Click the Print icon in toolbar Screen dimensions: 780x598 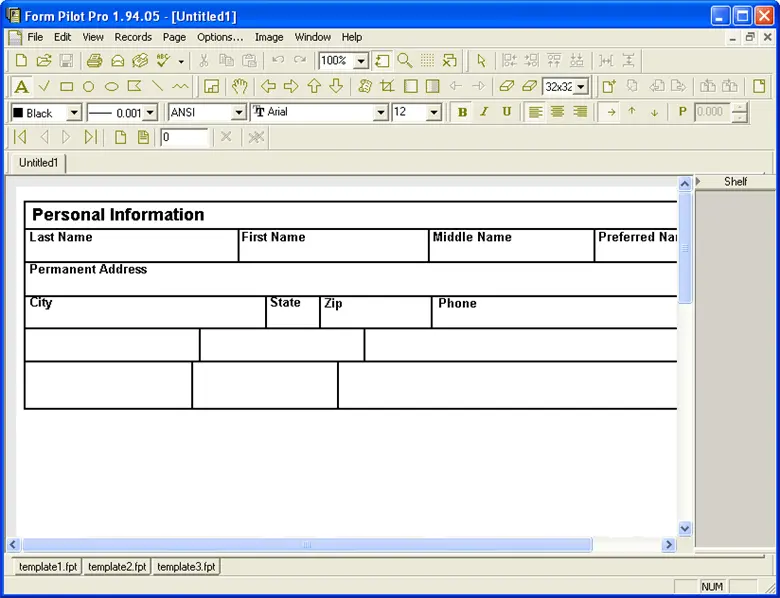coord(94,61)
